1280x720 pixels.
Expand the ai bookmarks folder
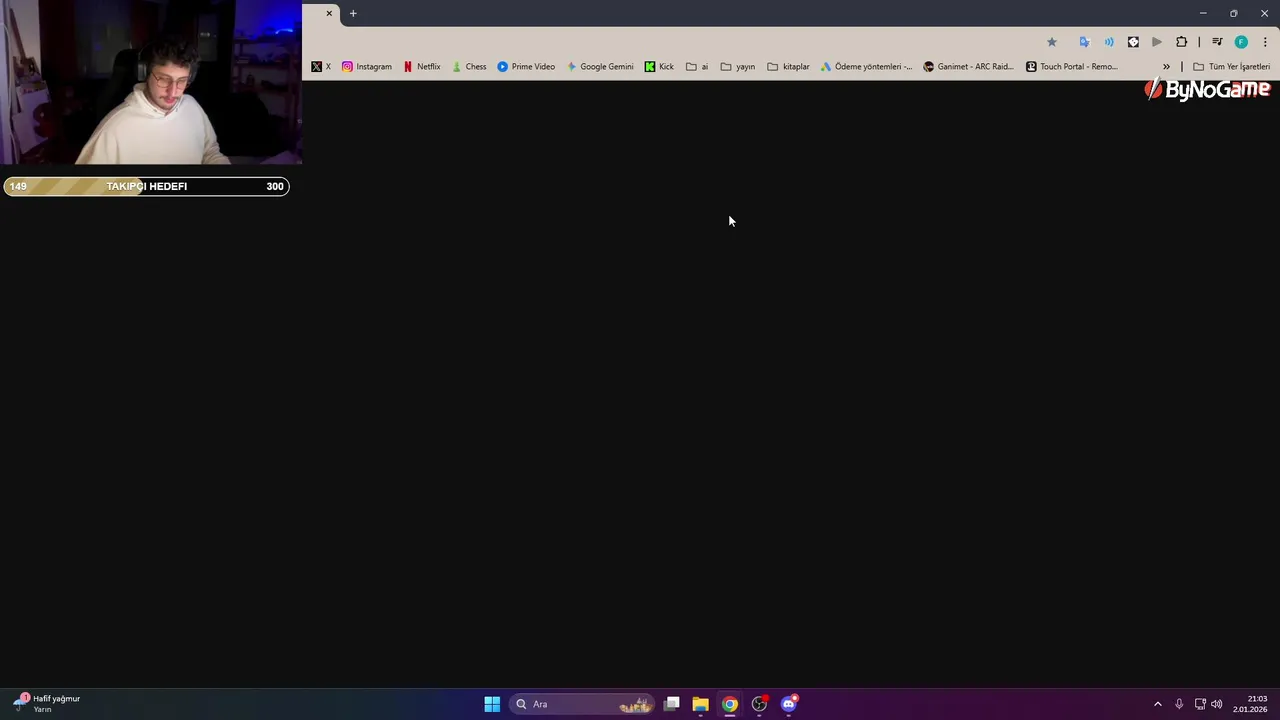(x=697, y=67)
